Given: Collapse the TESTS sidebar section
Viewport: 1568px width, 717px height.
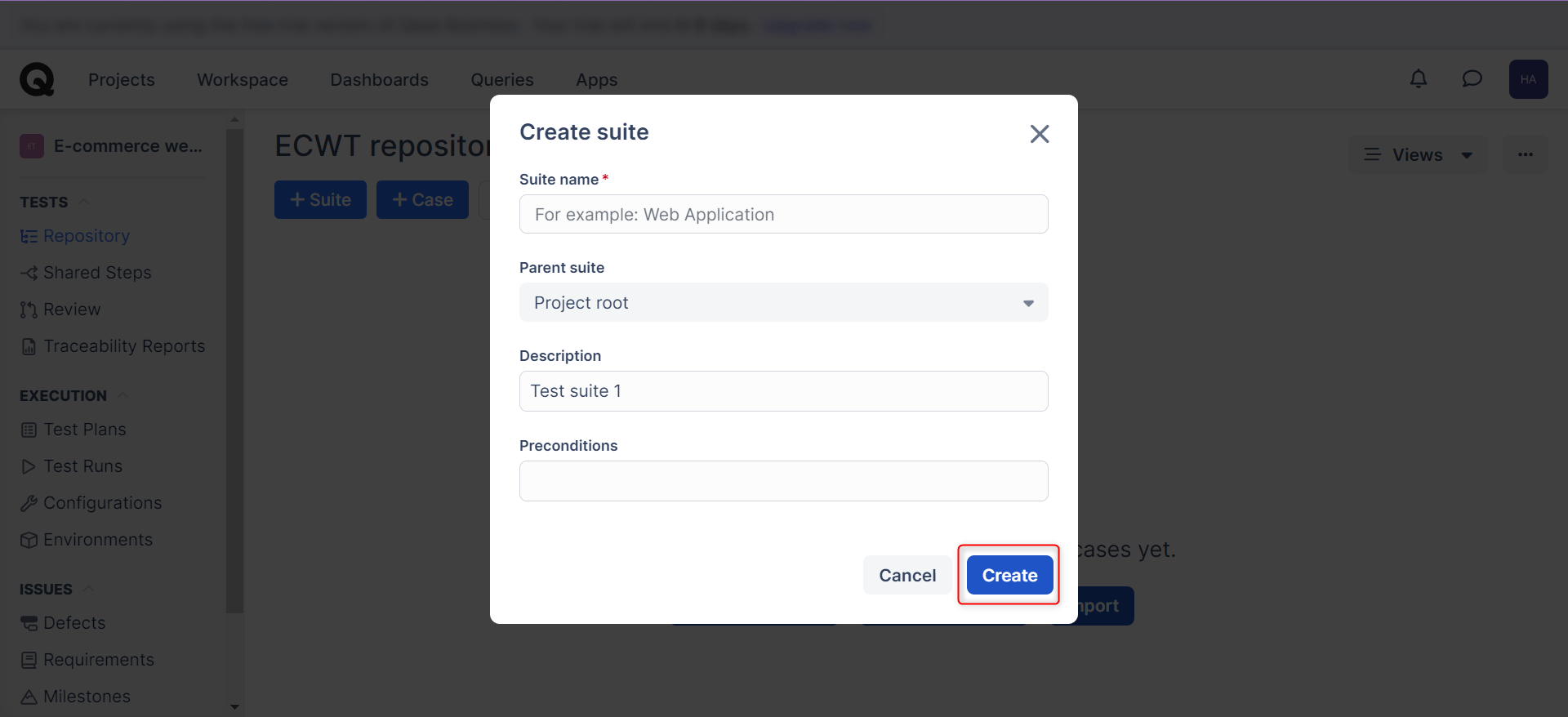Looking at the screenshot, I should 85,203.
